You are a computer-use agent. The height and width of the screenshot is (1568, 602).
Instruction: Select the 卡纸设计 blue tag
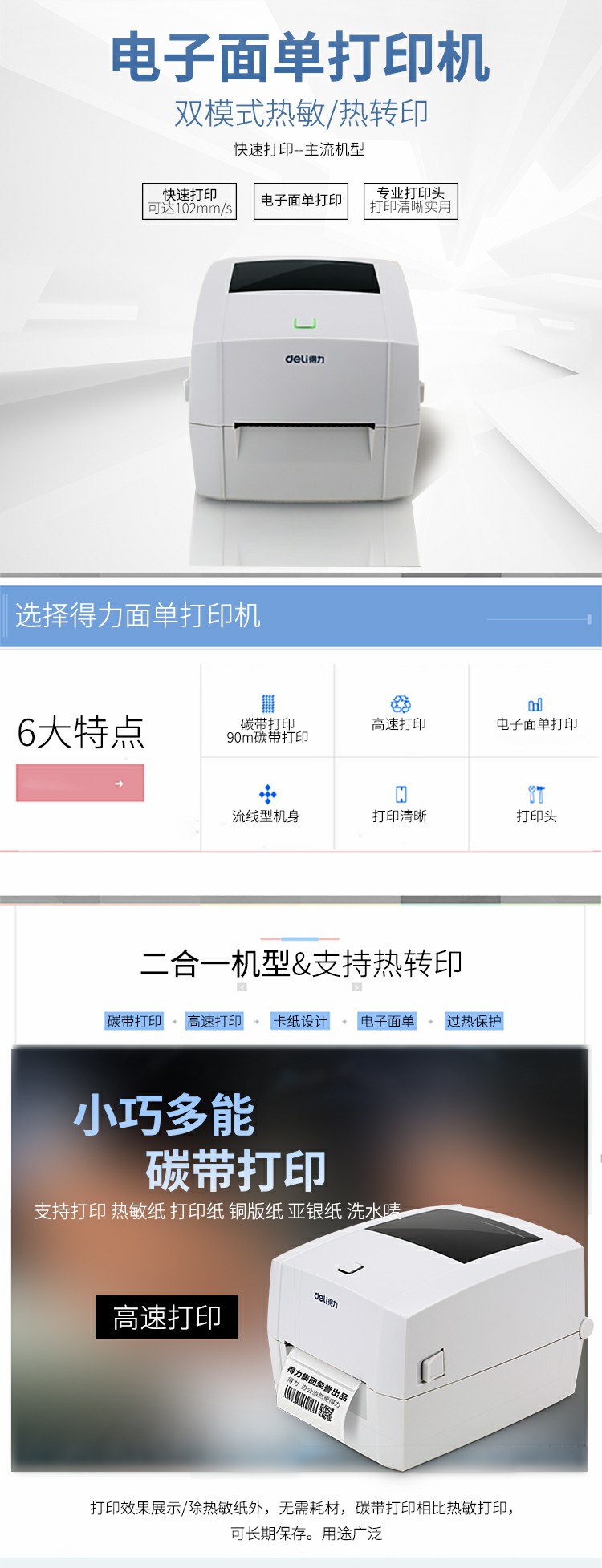point(300,1021)
